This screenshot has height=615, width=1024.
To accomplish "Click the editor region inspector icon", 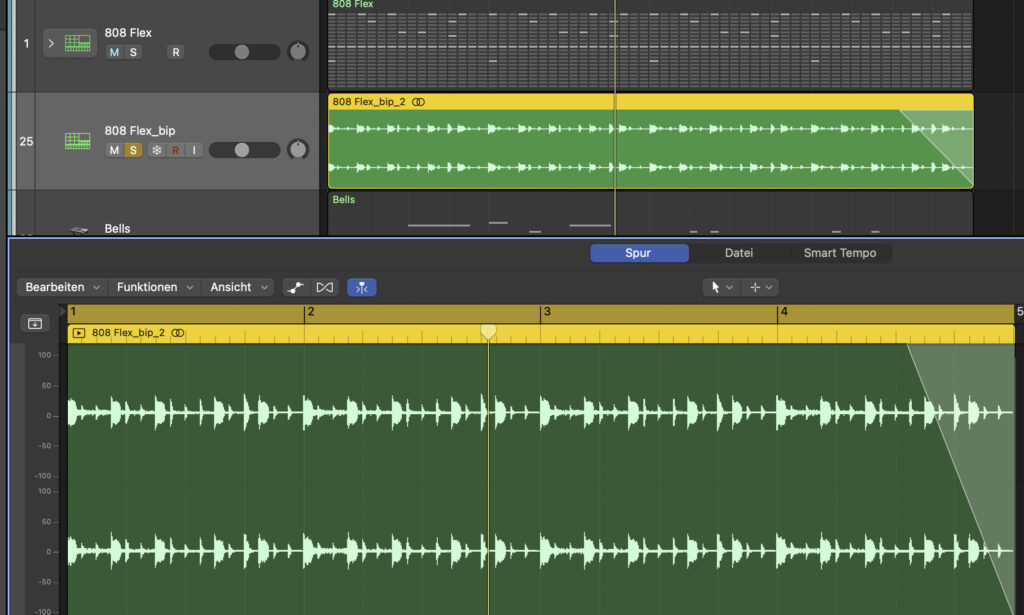I will (x=35, y=323).
